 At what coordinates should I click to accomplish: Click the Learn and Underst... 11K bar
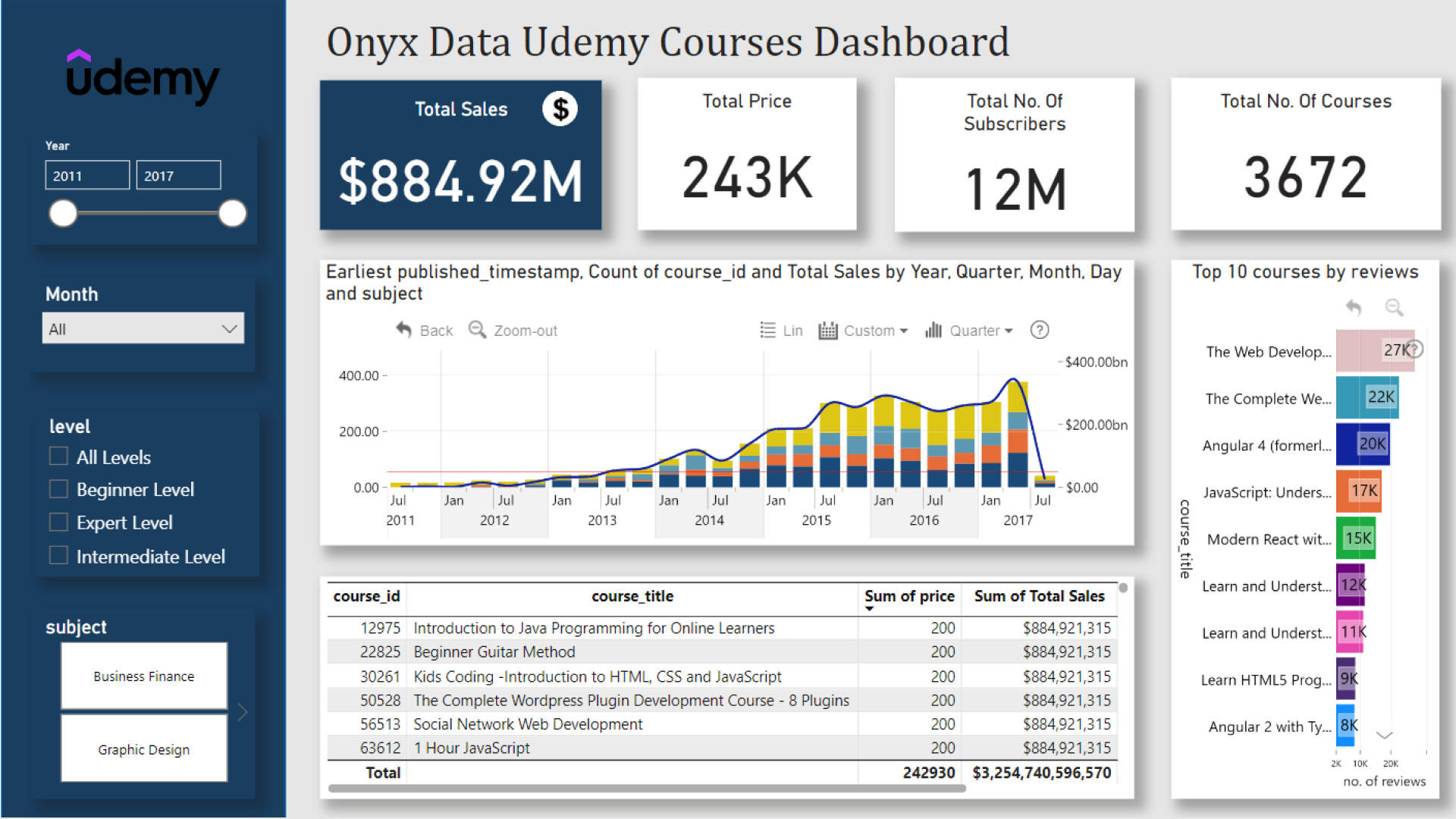[1349, 632]
